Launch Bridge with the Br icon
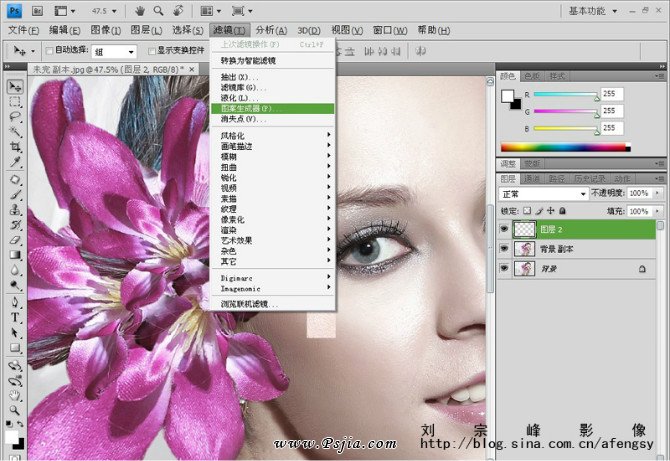The width and height of the screenshot is (670, 461). (36, 11)
